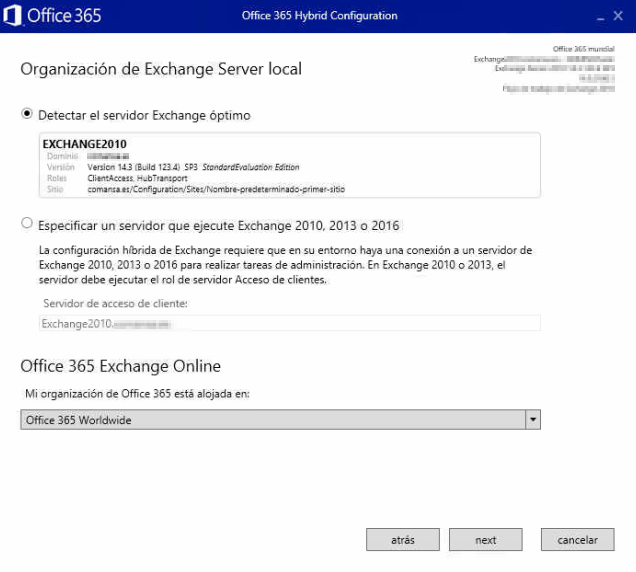The image size is (636, 572).
Task: Select 'Detectar el servidor Exchange óptimo' radio button
Action: [x=27, y=114]
